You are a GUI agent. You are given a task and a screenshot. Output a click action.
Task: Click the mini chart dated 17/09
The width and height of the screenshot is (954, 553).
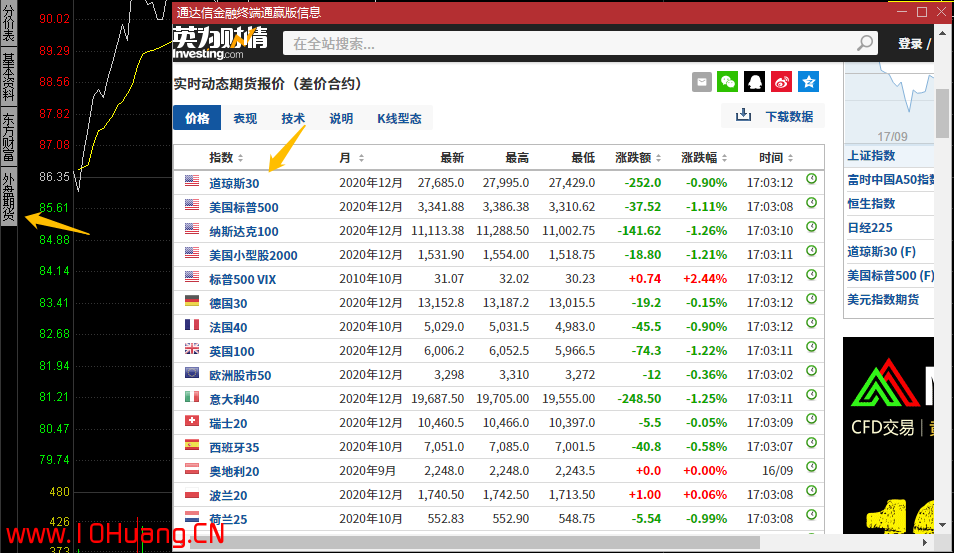pos(889,103)
